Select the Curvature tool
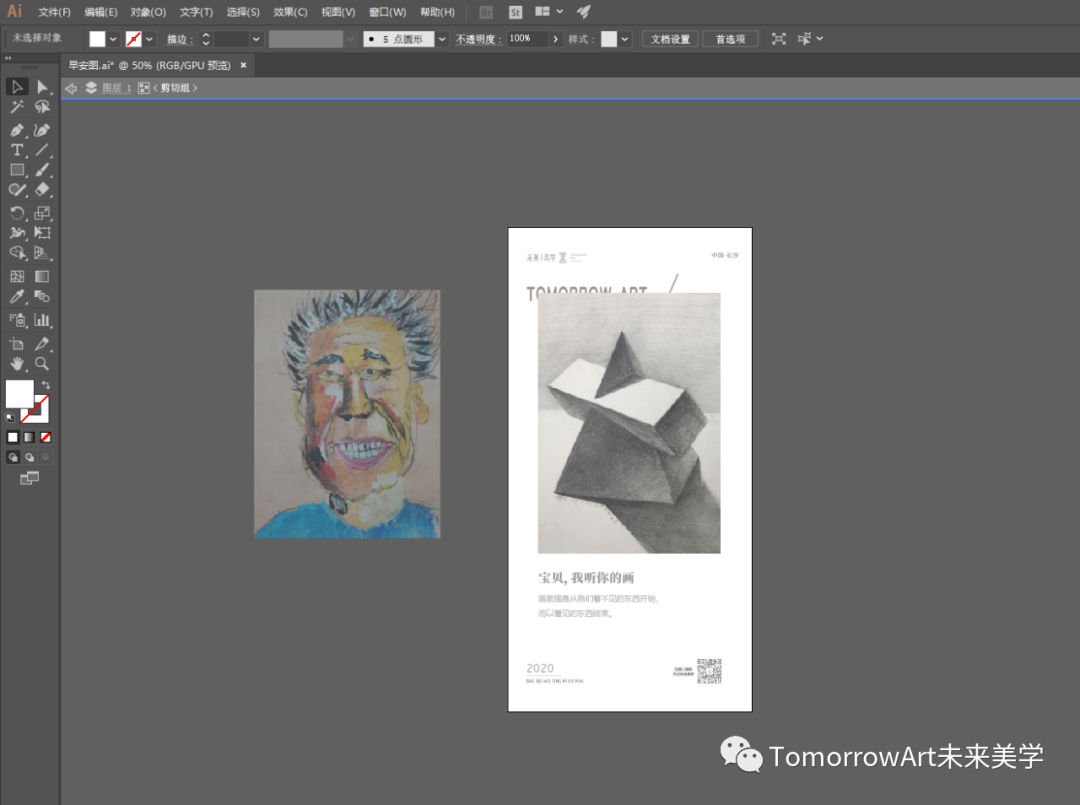This screenshot has height=805, width=1080. tap(42, 130)
